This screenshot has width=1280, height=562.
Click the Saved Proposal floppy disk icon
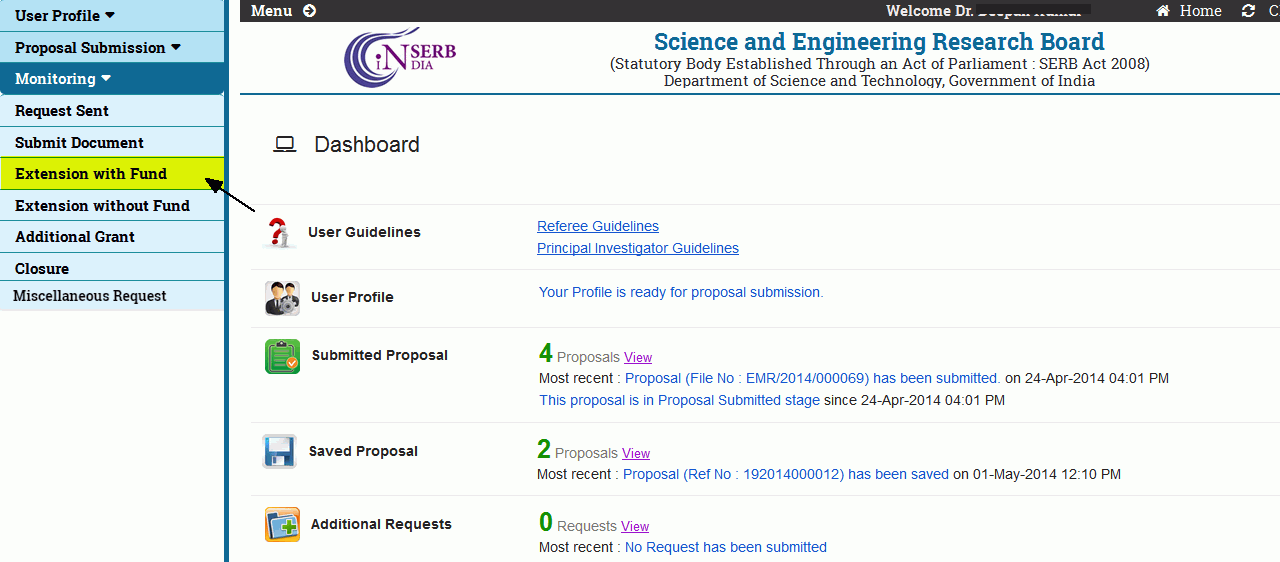tap(280, 451)
